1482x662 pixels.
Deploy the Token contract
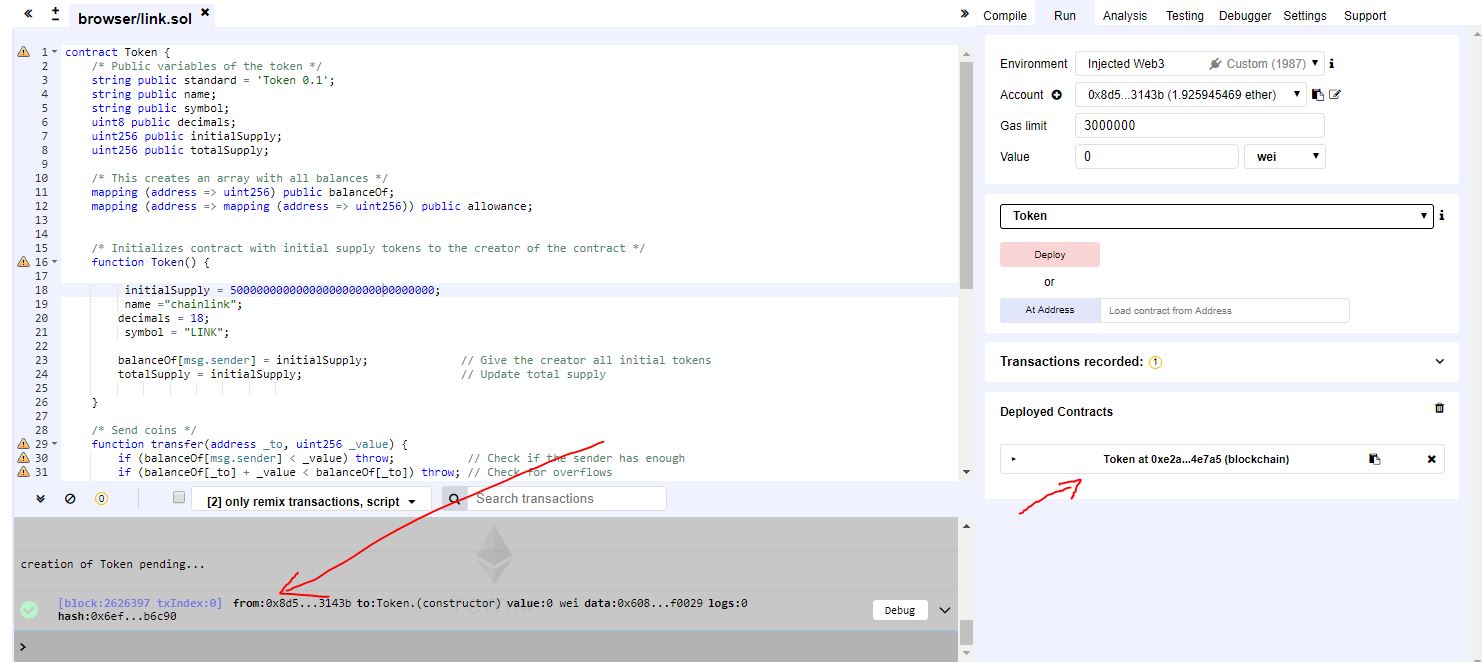pyautogui.click(x=1050, y=255)
